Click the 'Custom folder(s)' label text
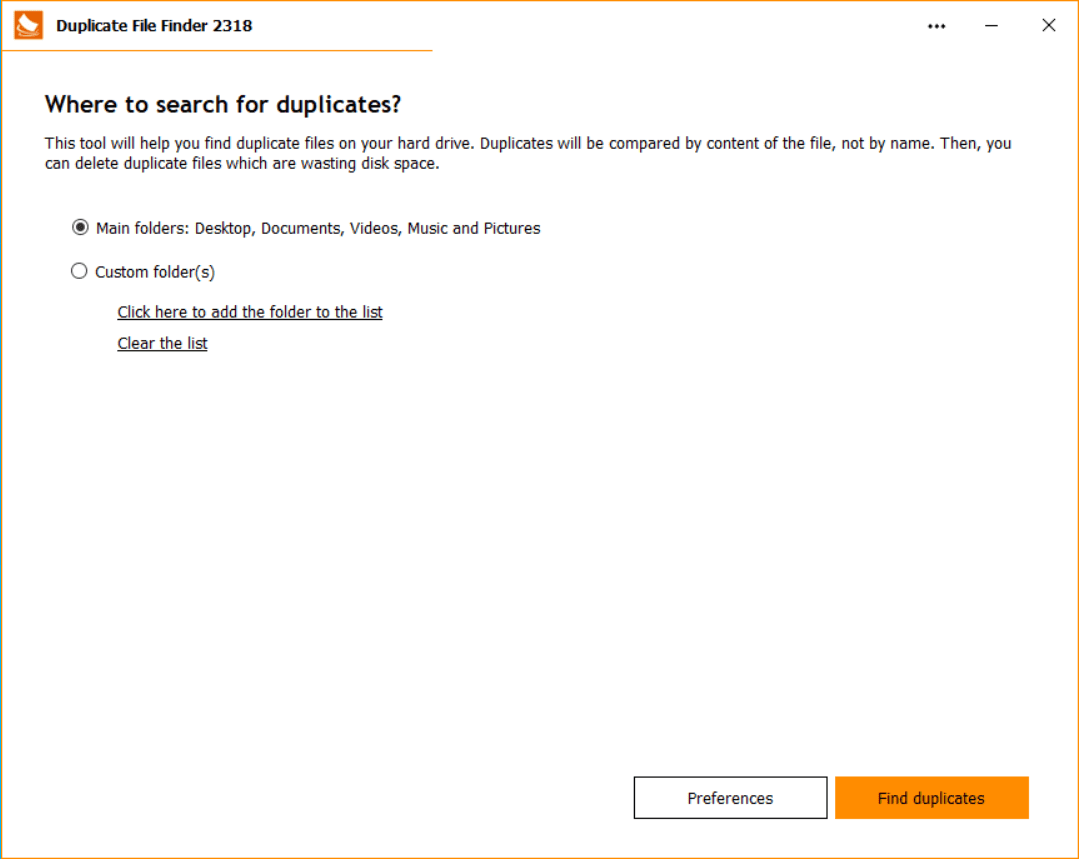This screenshot has height=859, width=1079. click(x=155, y=272)
